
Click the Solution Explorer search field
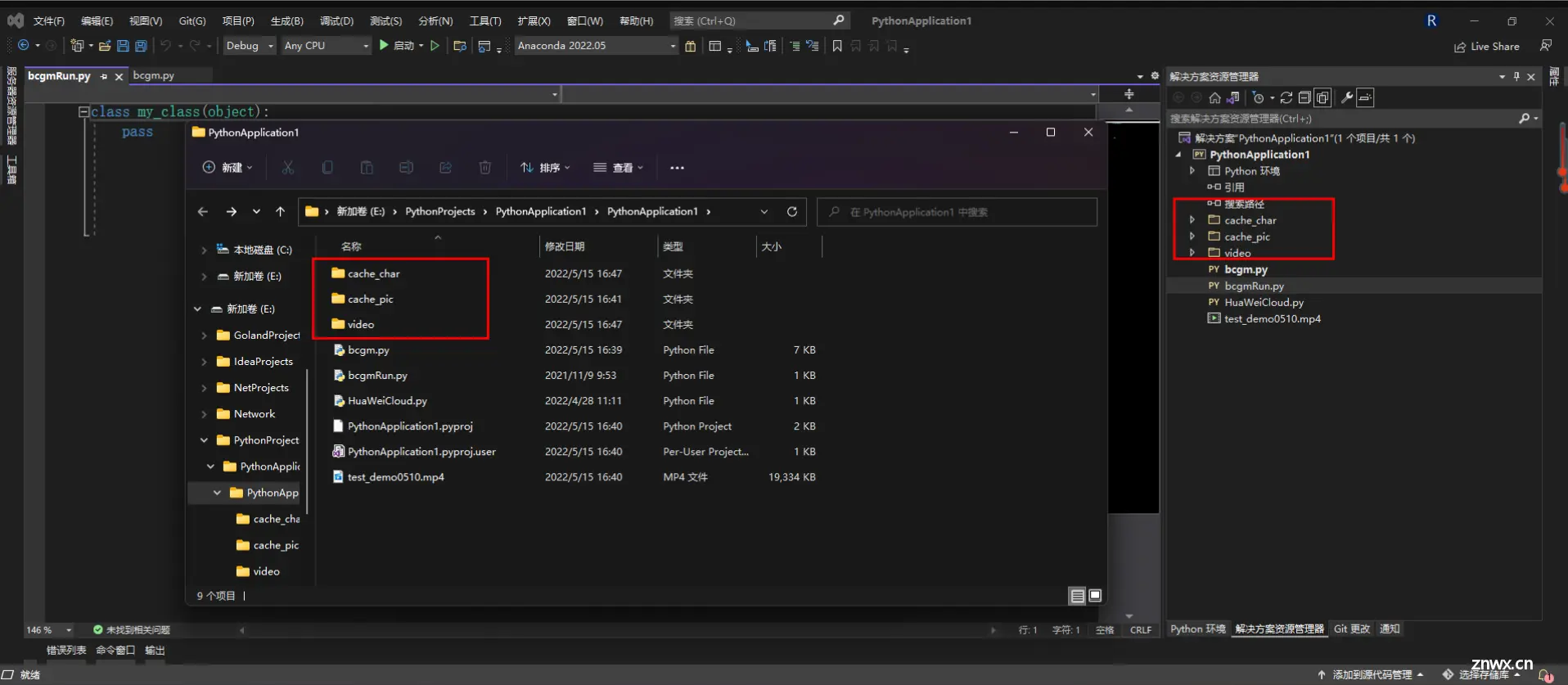(1354, 119)
